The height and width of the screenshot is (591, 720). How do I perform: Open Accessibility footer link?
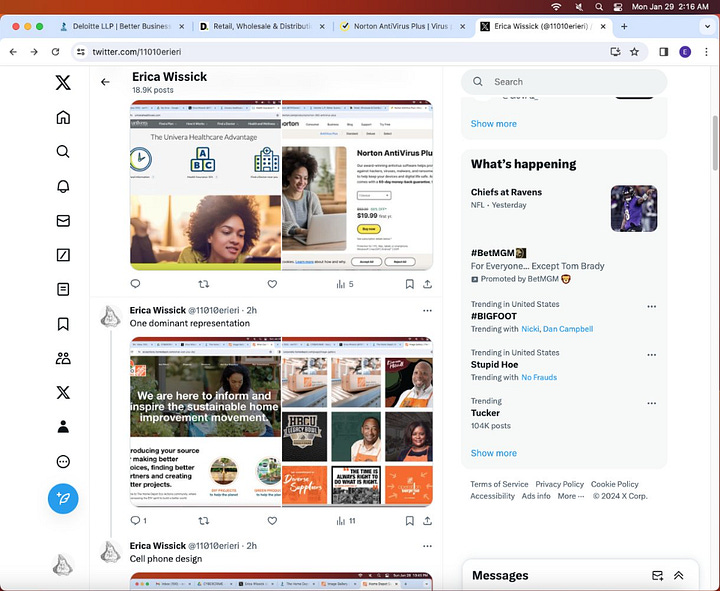coord(492,496)
